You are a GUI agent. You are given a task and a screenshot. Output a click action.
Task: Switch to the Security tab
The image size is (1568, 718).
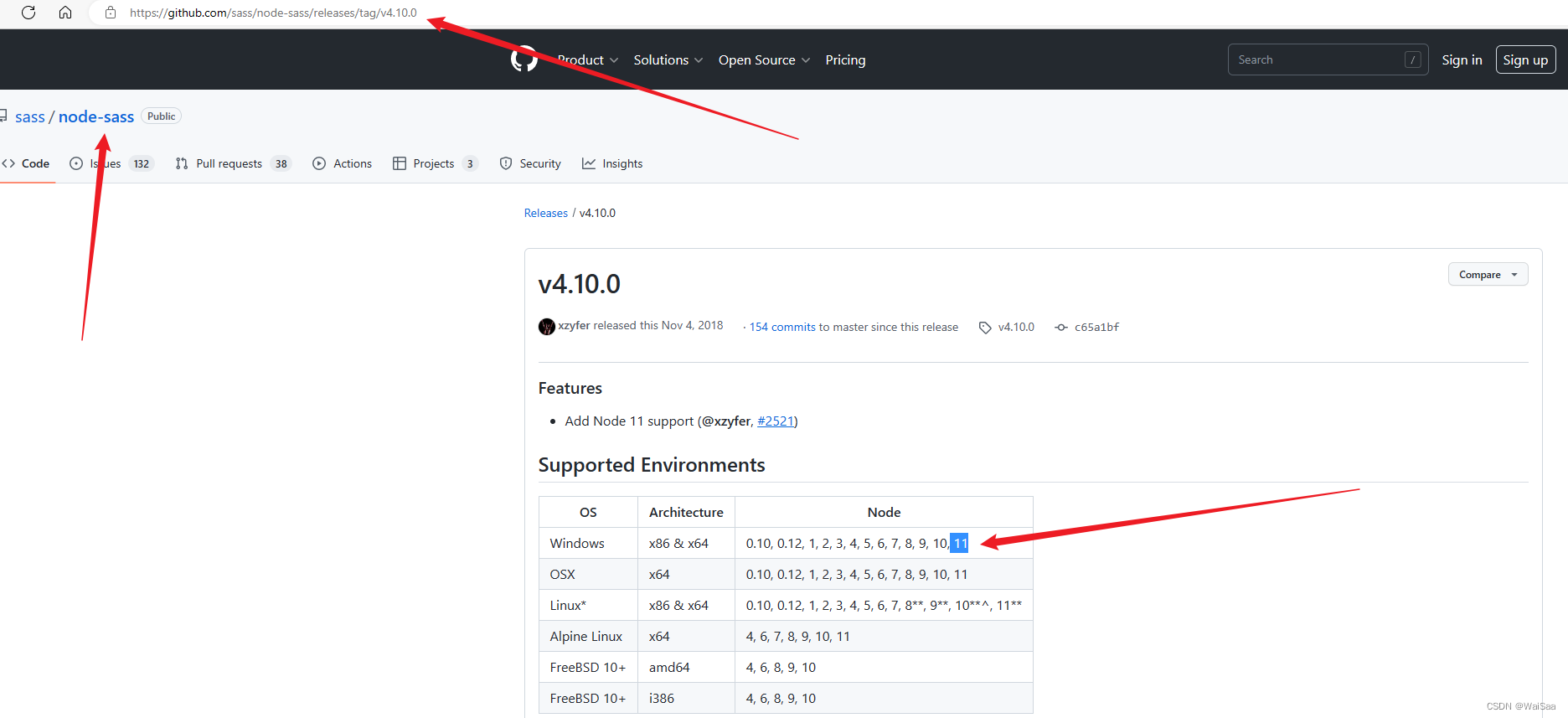pos(530,163)
